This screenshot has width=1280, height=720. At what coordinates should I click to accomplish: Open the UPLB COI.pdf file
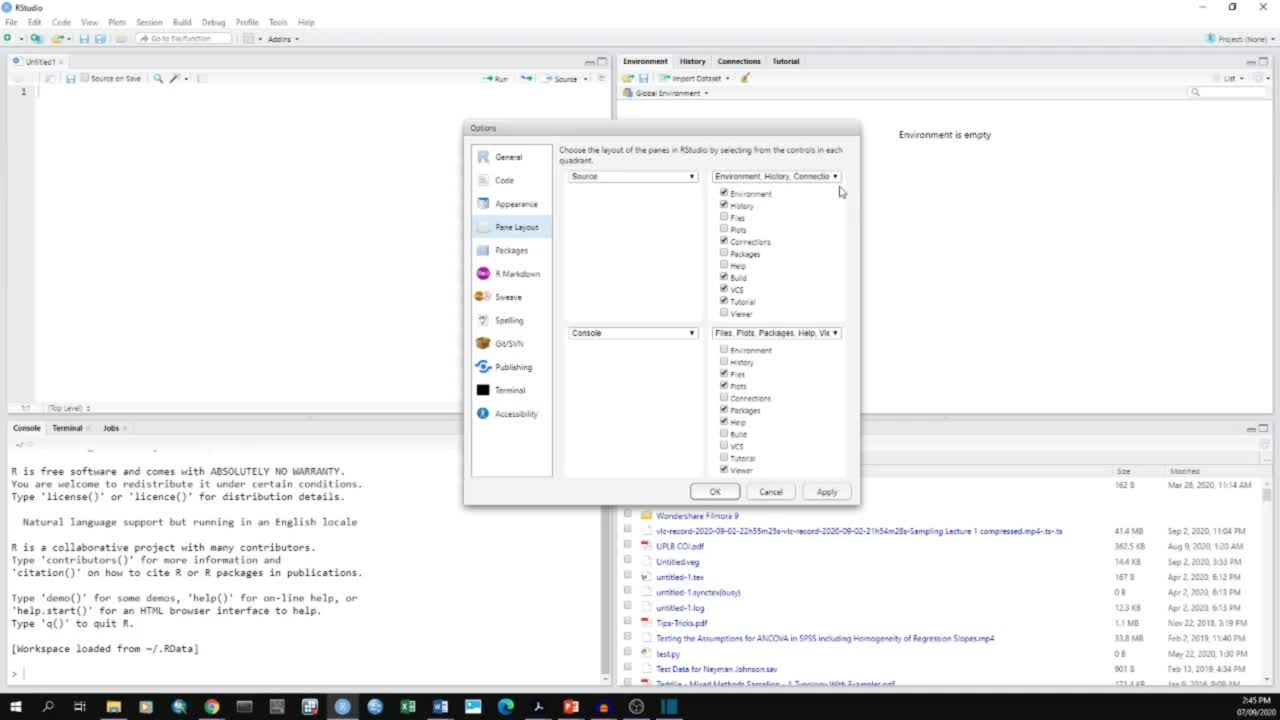[x=679, y=547]
